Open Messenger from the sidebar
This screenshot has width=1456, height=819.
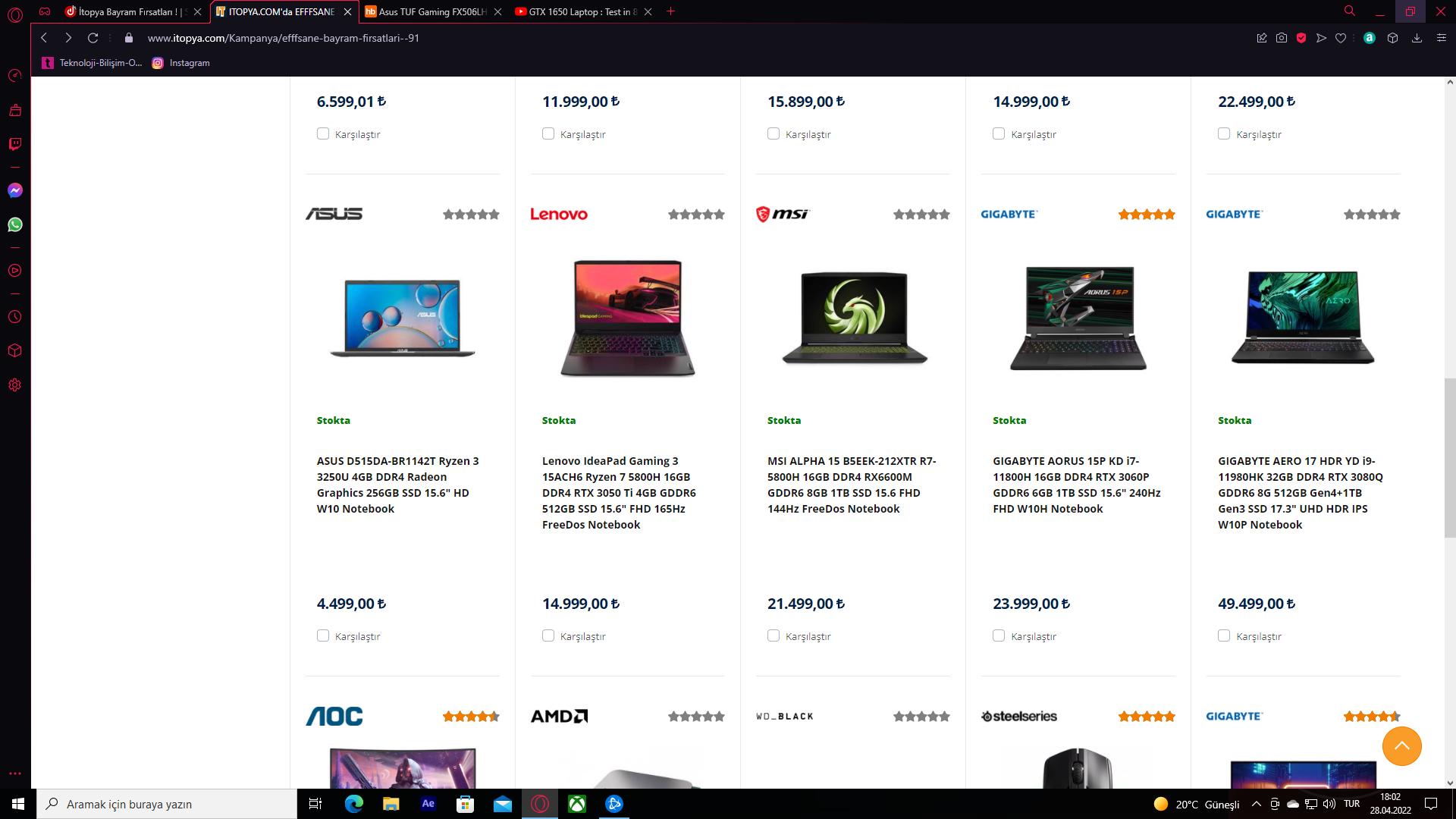point(15,190)
